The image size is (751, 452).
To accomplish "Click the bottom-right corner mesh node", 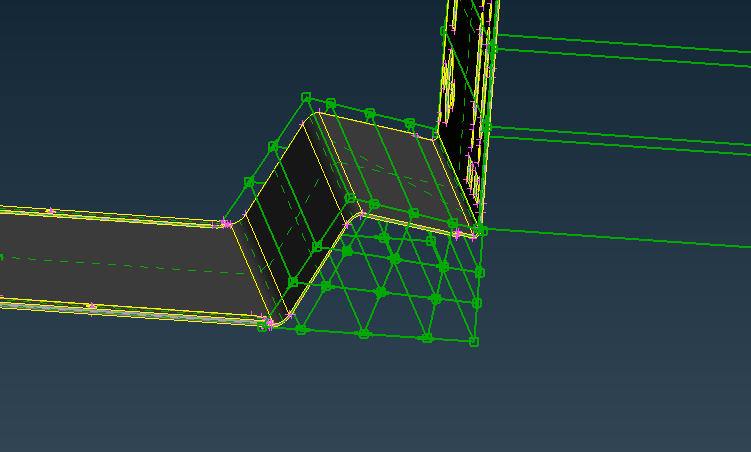I will pos(474,342).
